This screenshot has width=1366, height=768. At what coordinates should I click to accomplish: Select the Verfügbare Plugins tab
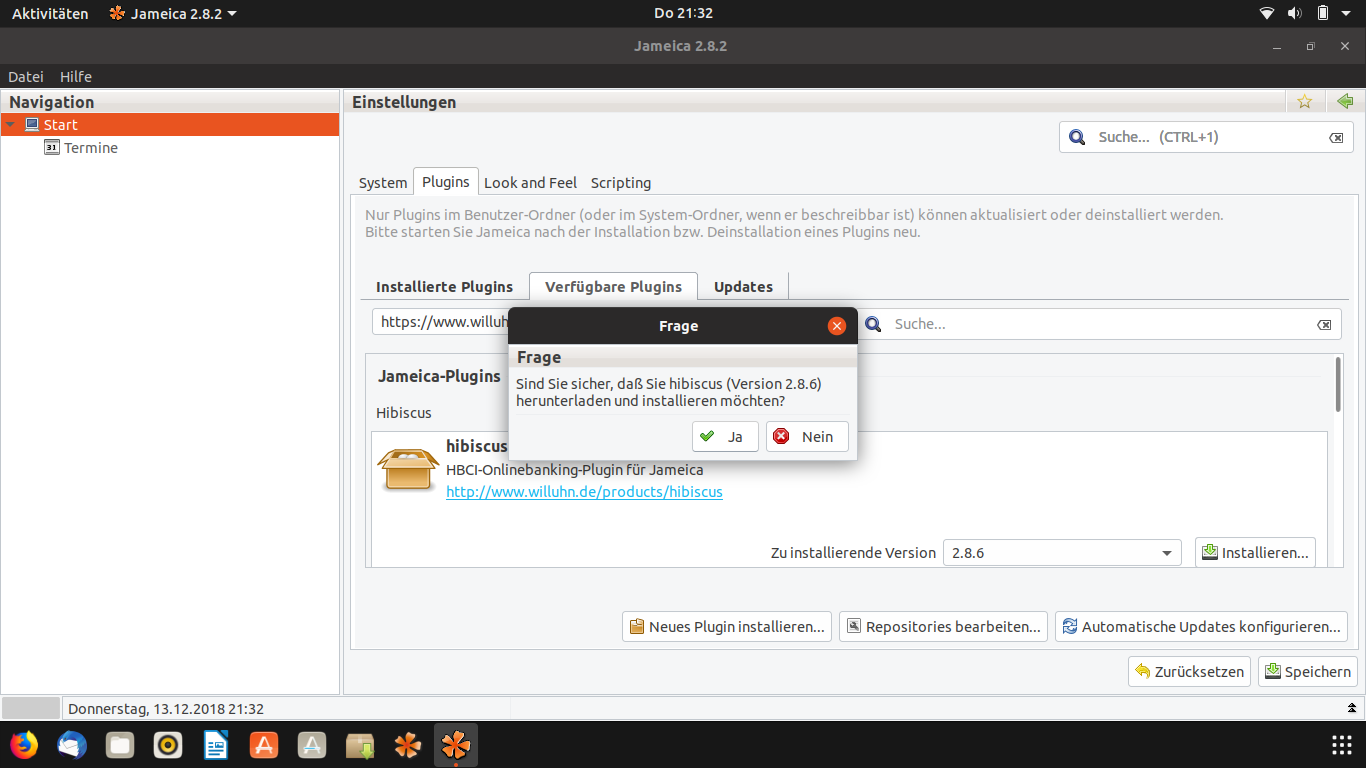click(x=614, y=286)
